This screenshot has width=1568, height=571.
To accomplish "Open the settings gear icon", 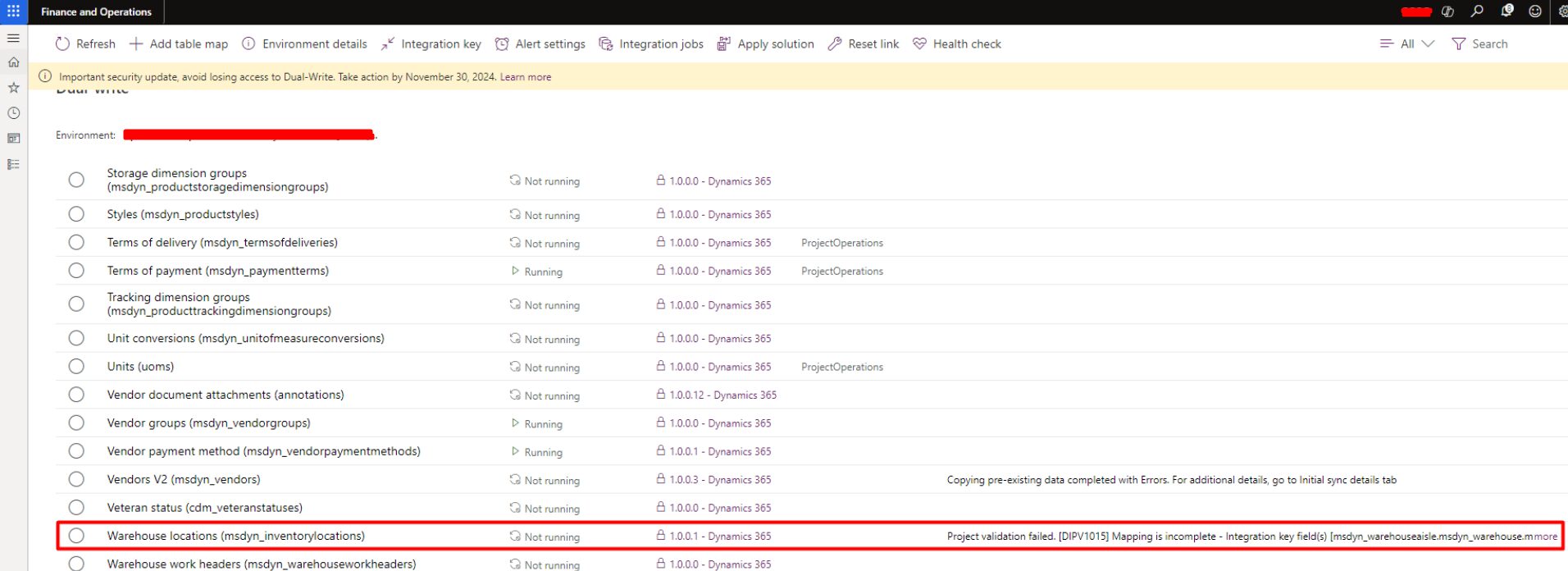I will click(x=1562, y=11).
